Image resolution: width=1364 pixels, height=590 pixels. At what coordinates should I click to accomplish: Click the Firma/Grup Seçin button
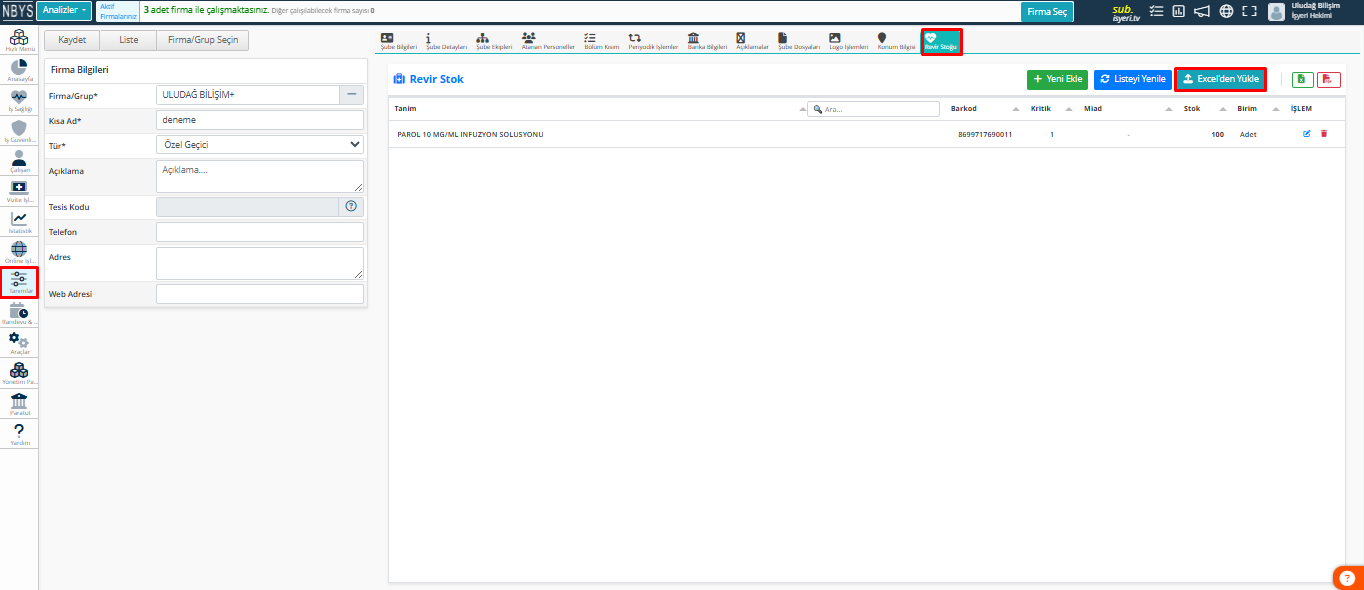pos(202,41)
